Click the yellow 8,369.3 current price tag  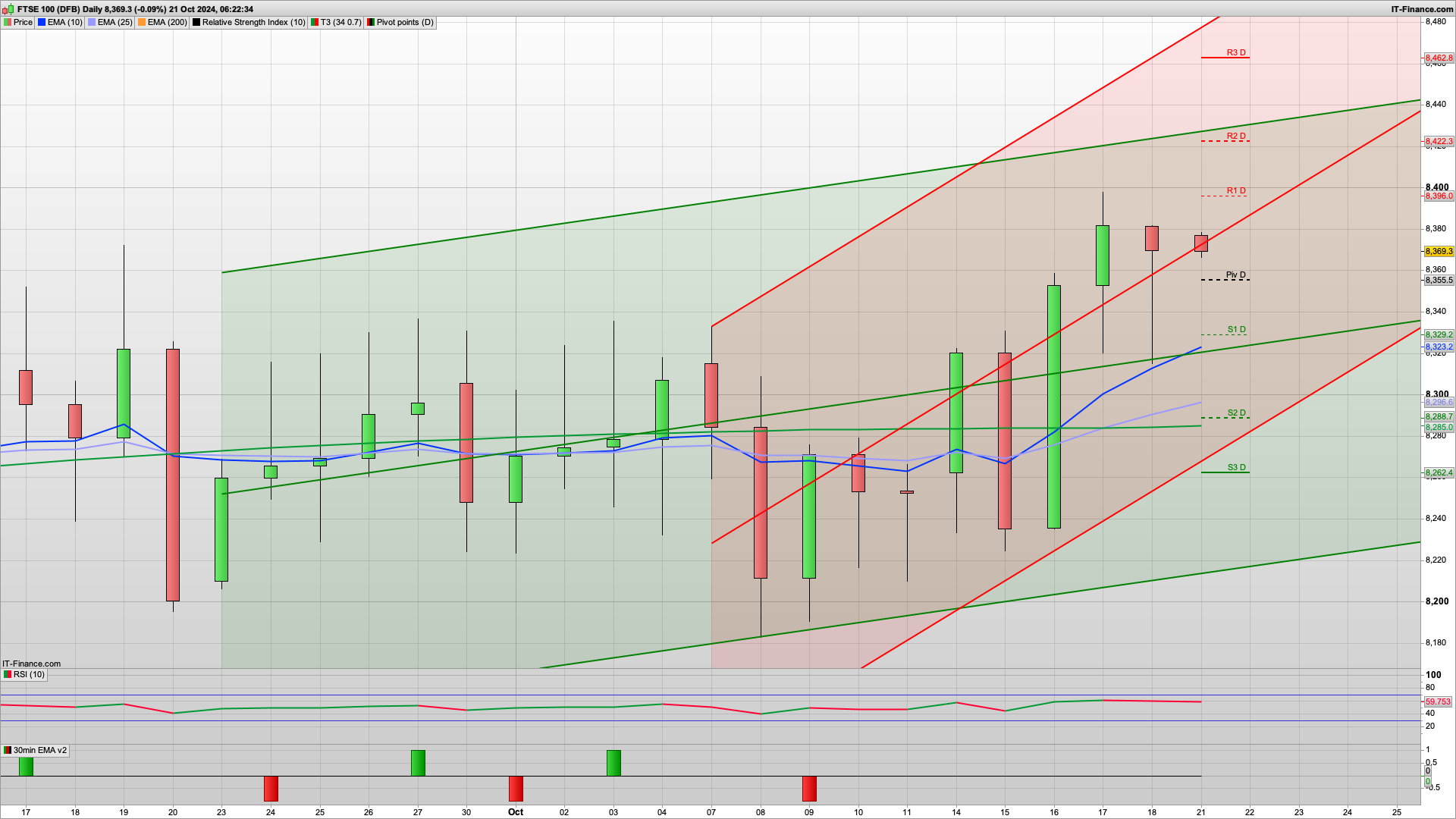tap(1439, 252)
